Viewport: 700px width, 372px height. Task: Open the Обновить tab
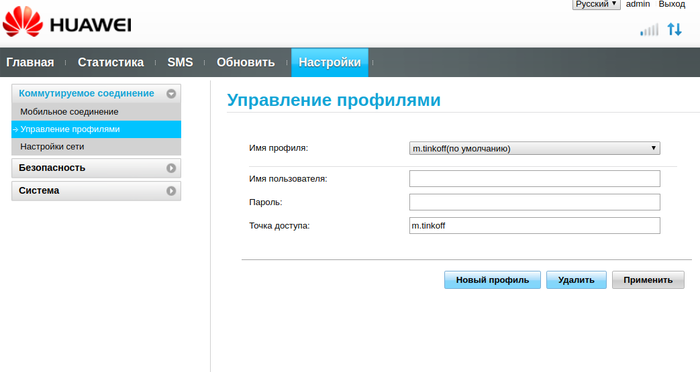[x=246, y=62]
